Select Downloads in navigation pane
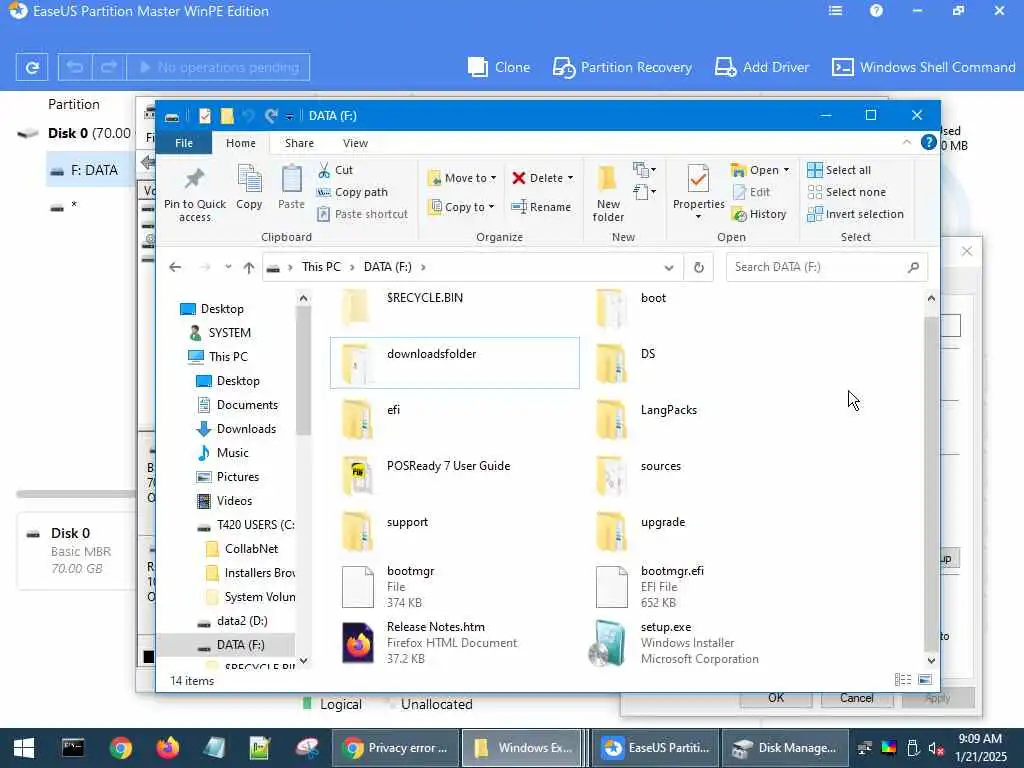The width and height of the screenshot is (1024, 768). 236,429
